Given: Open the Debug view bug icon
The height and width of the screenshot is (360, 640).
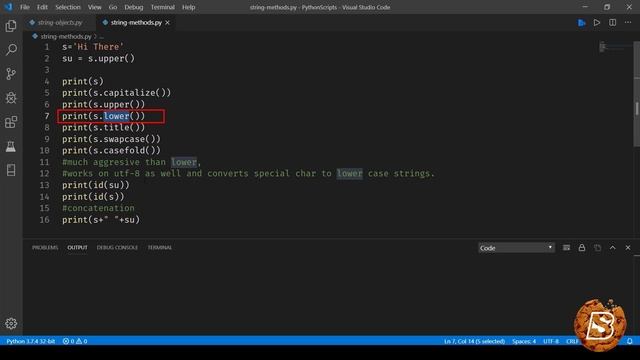Looking at the screenshot, I should pos(11,98).
